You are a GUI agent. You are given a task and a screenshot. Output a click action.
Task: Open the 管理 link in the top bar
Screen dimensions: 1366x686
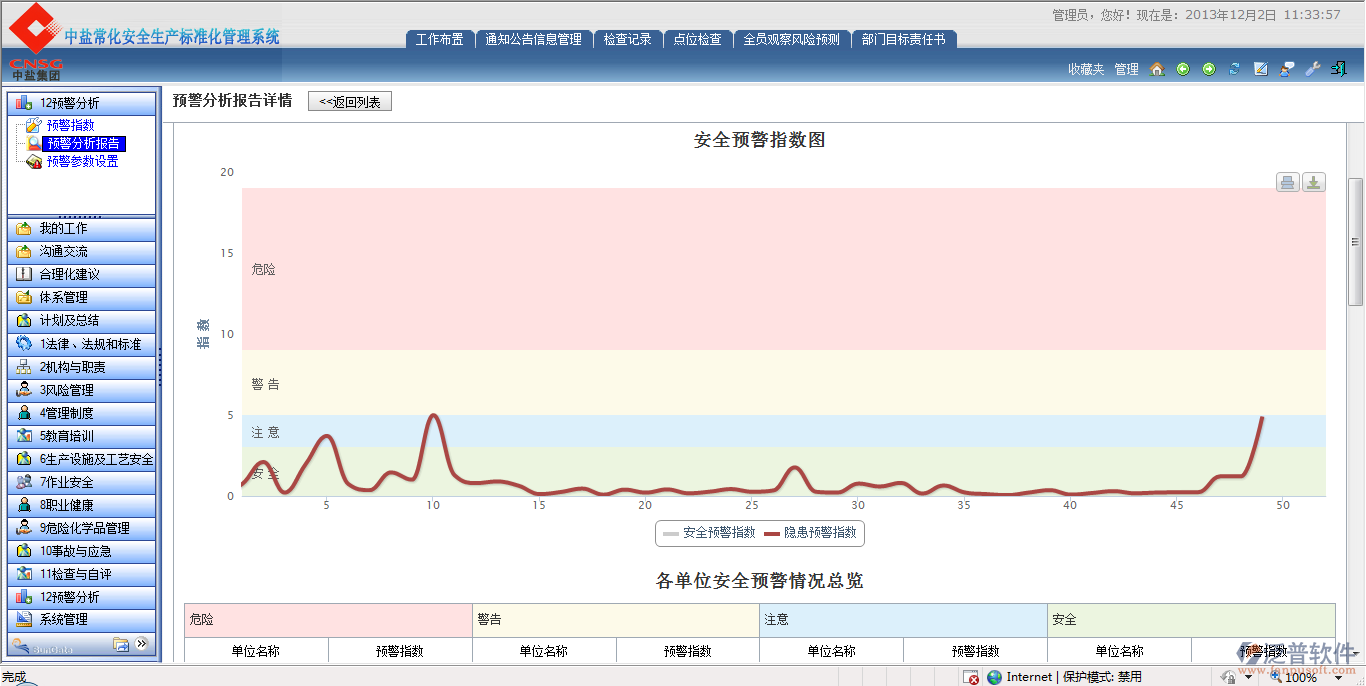tap(1127, 69)
